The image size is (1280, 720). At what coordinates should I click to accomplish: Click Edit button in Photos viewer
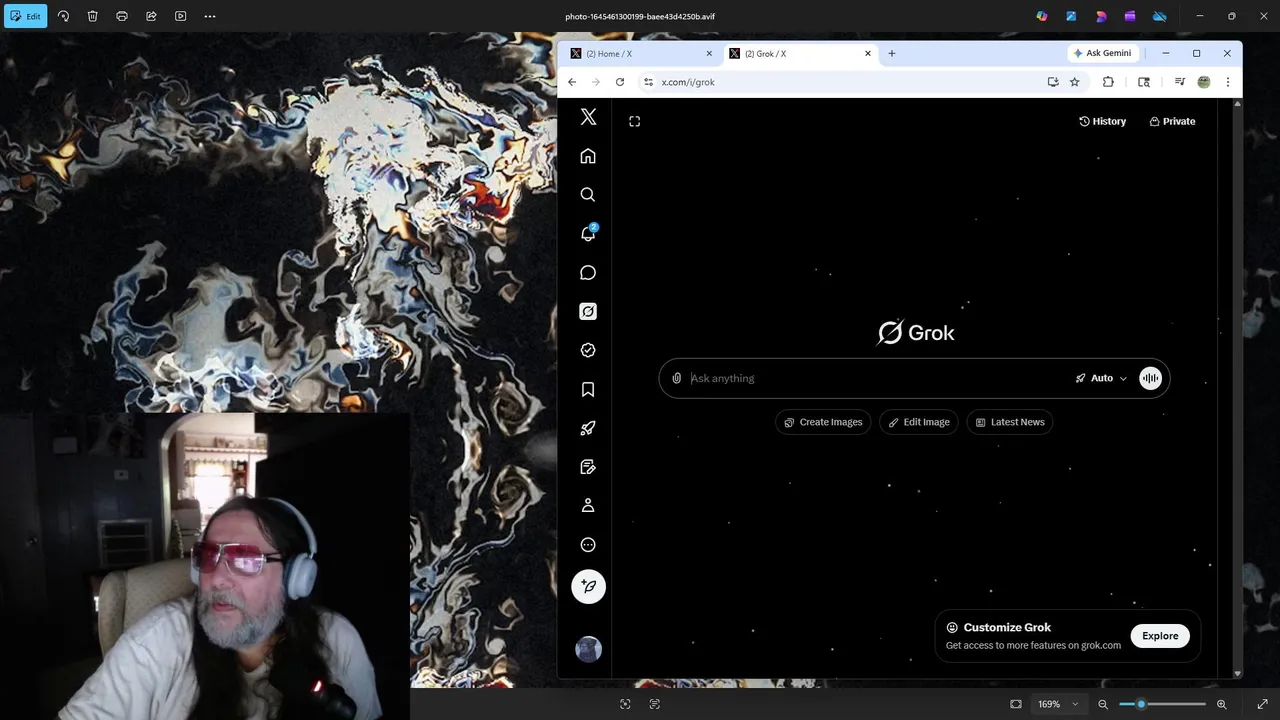pos(26,16)
